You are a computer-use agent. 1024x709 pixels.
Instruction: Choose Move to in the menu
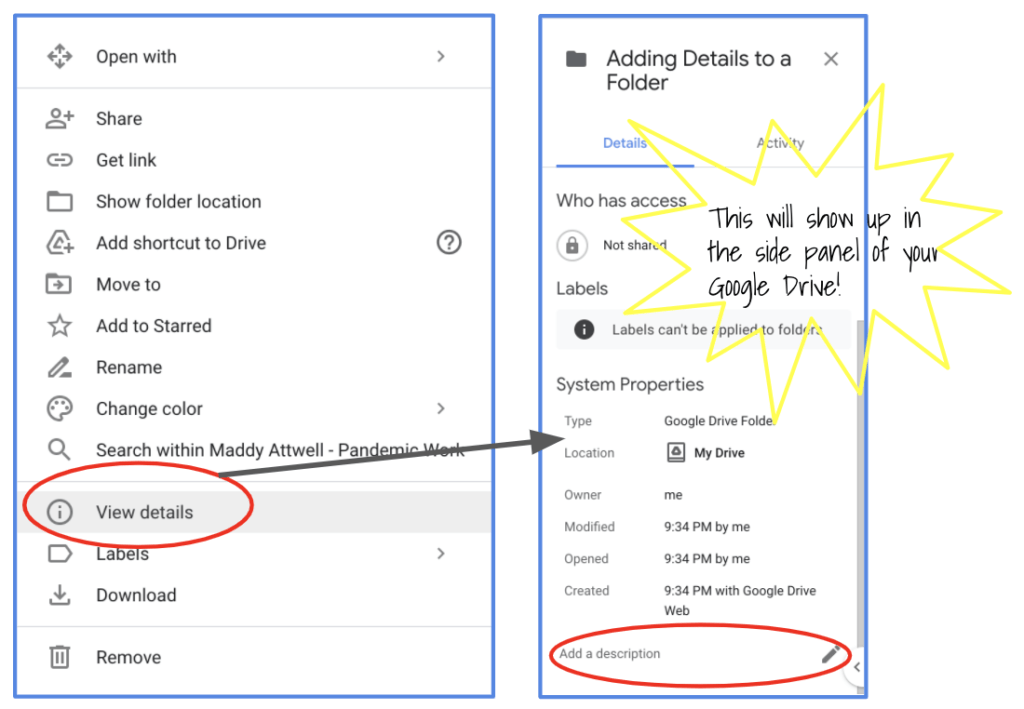[128, 285]
